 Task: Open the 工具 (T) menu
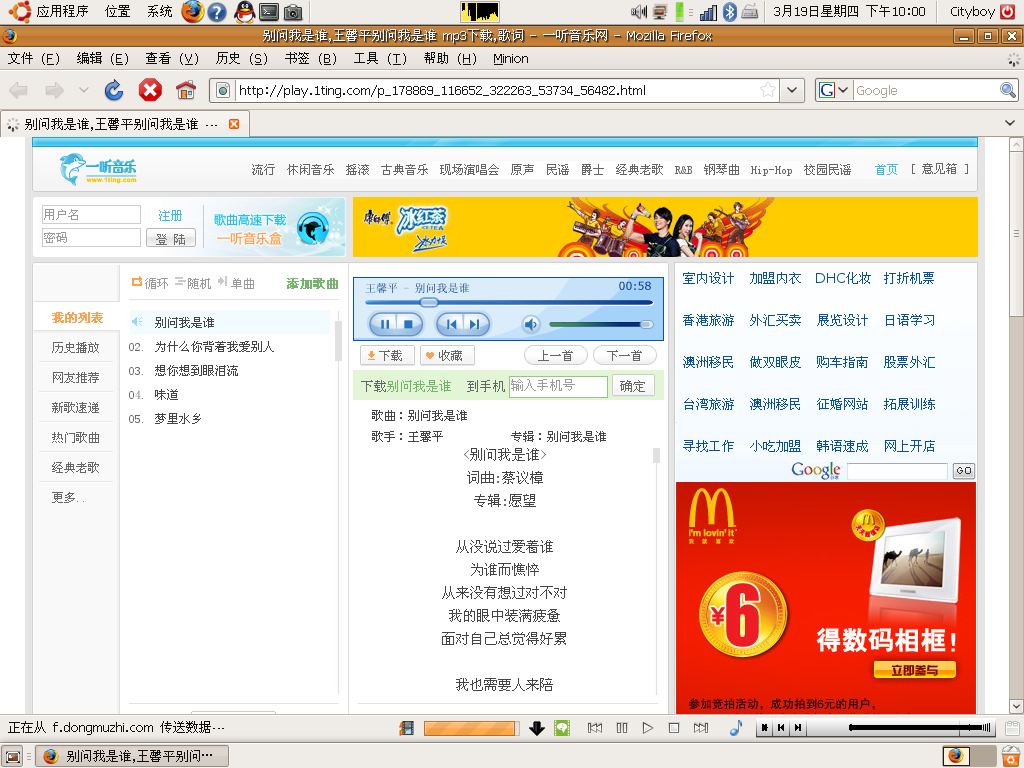coord(380,59)
